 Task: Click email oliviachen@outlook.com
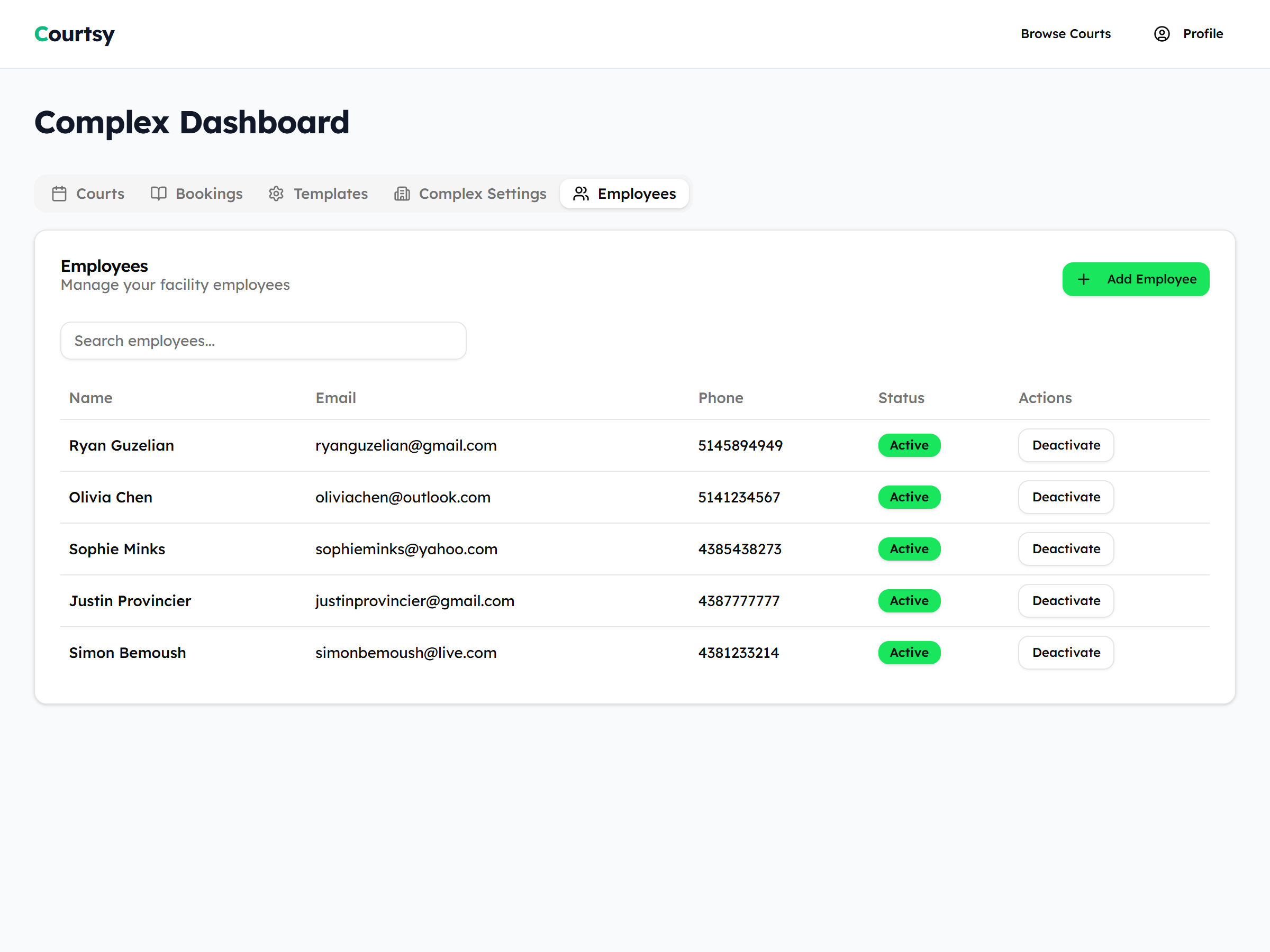click(x=403, y=498)
